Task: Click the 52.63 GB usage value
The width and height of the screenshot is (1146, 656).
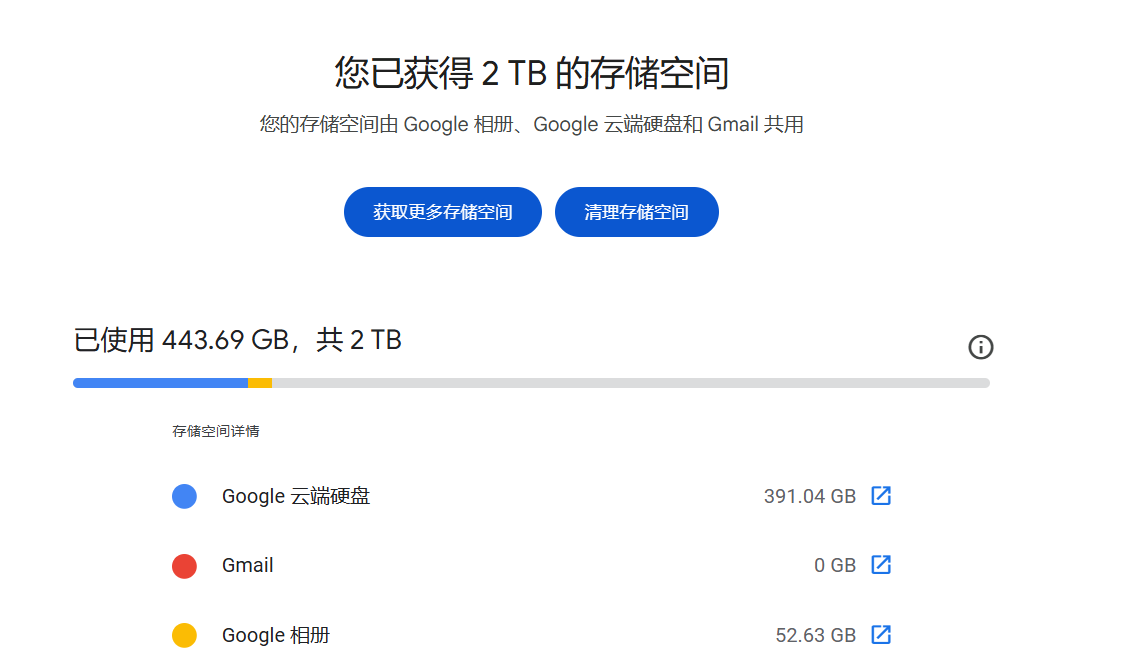Action: [x=816, y=635]
